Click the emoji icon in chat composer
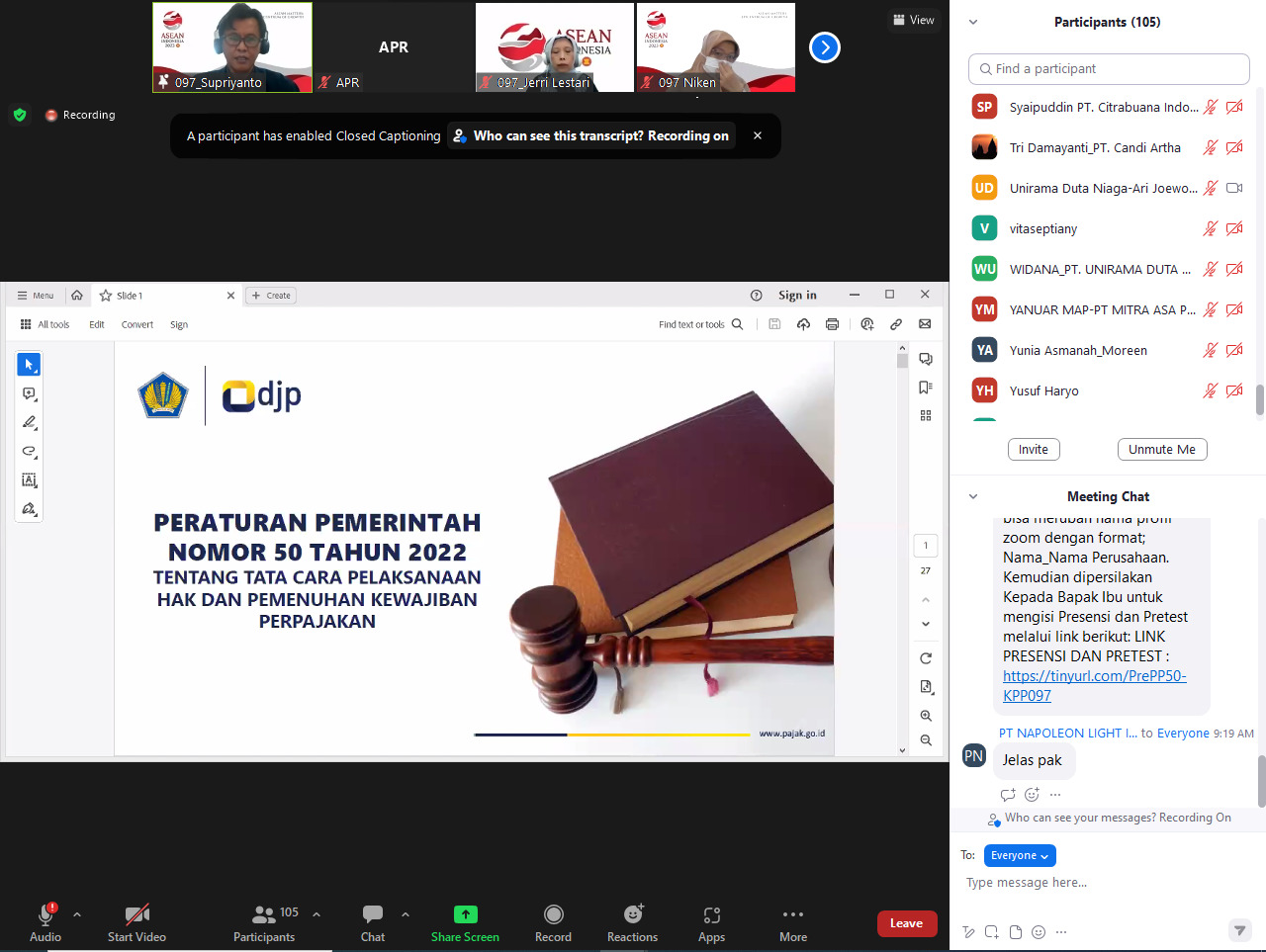The image size is (1266, 952). (1038, 931)
